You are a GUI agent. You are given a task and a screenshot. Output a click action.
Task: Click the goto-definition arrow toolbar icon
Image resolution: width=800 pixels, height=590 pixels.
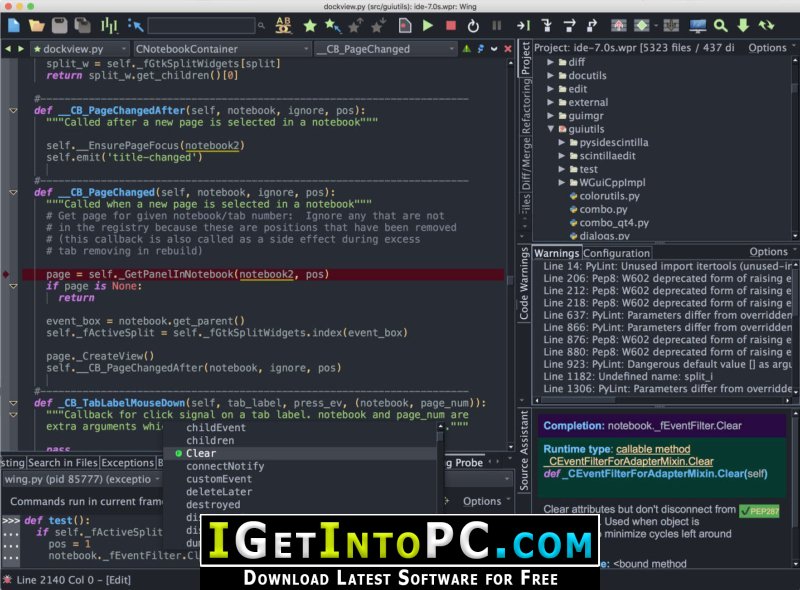[x=135, y=25]
